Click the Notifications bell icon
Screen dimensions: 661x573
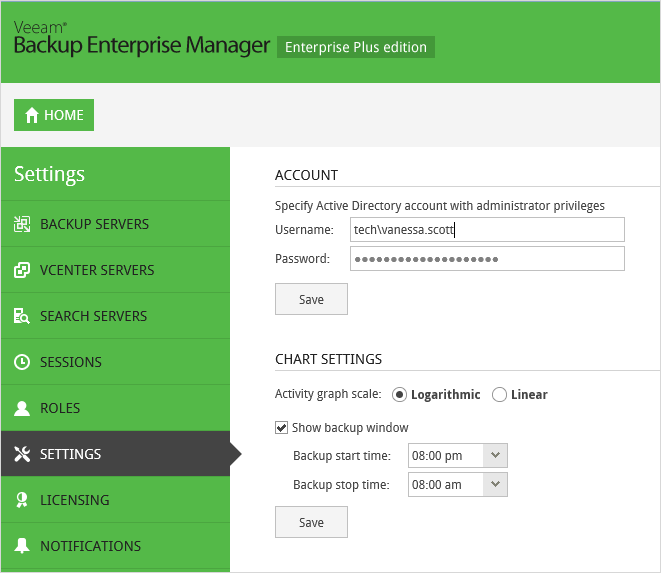pos(22,546)
